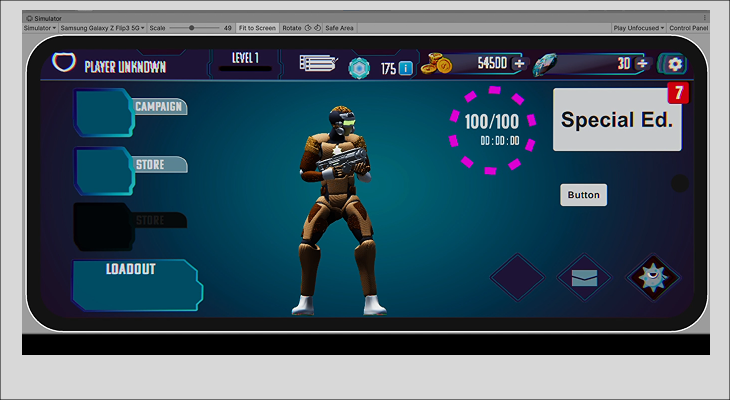Tap the 100/100 energy ring
This screenshot has width=730, height=400.
[x=492, y=130]
